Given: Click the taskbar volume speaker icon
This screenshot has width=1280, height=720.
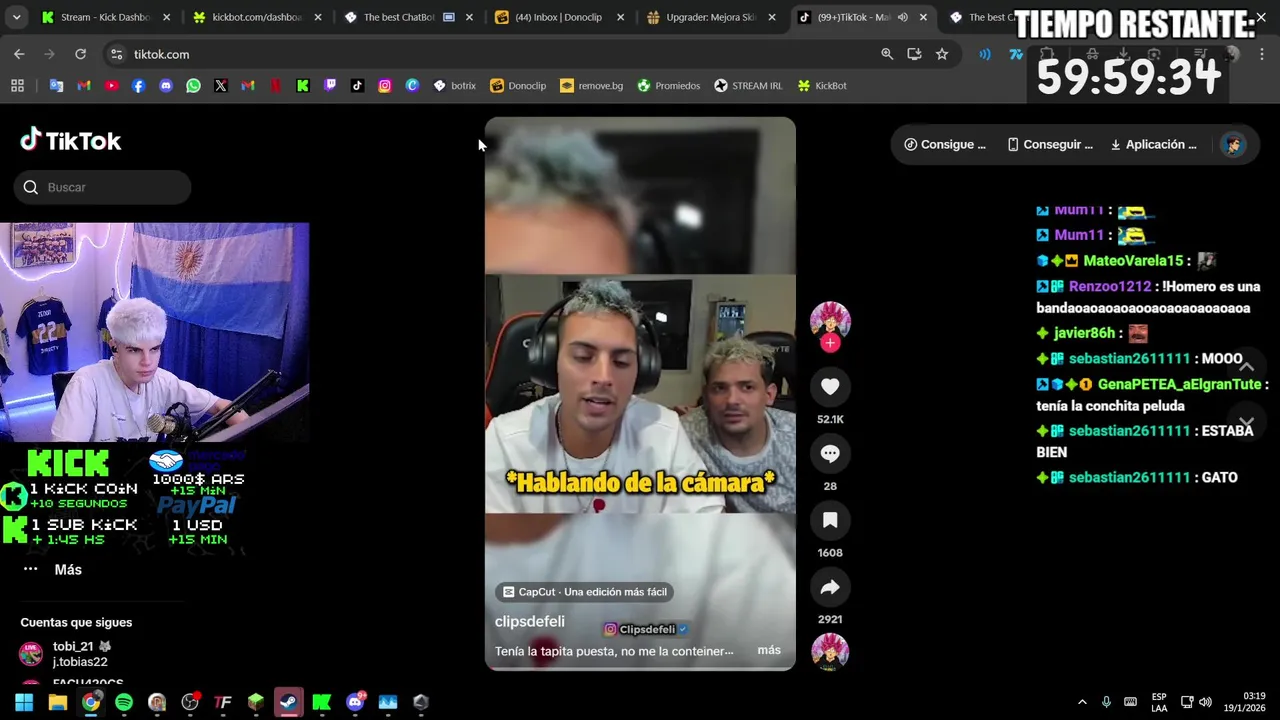Looking at the screenshot, I should click(x=1205, y=702).
